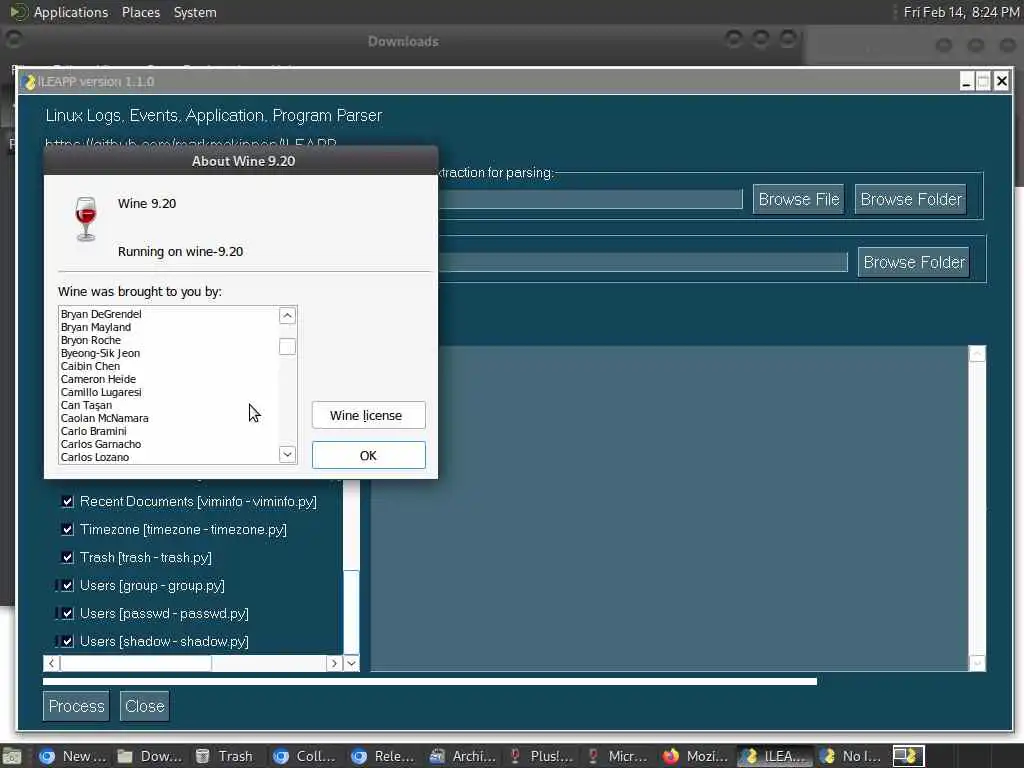Toggle Users [shadow - shadow.py] checkbox

tap(67, 642)
